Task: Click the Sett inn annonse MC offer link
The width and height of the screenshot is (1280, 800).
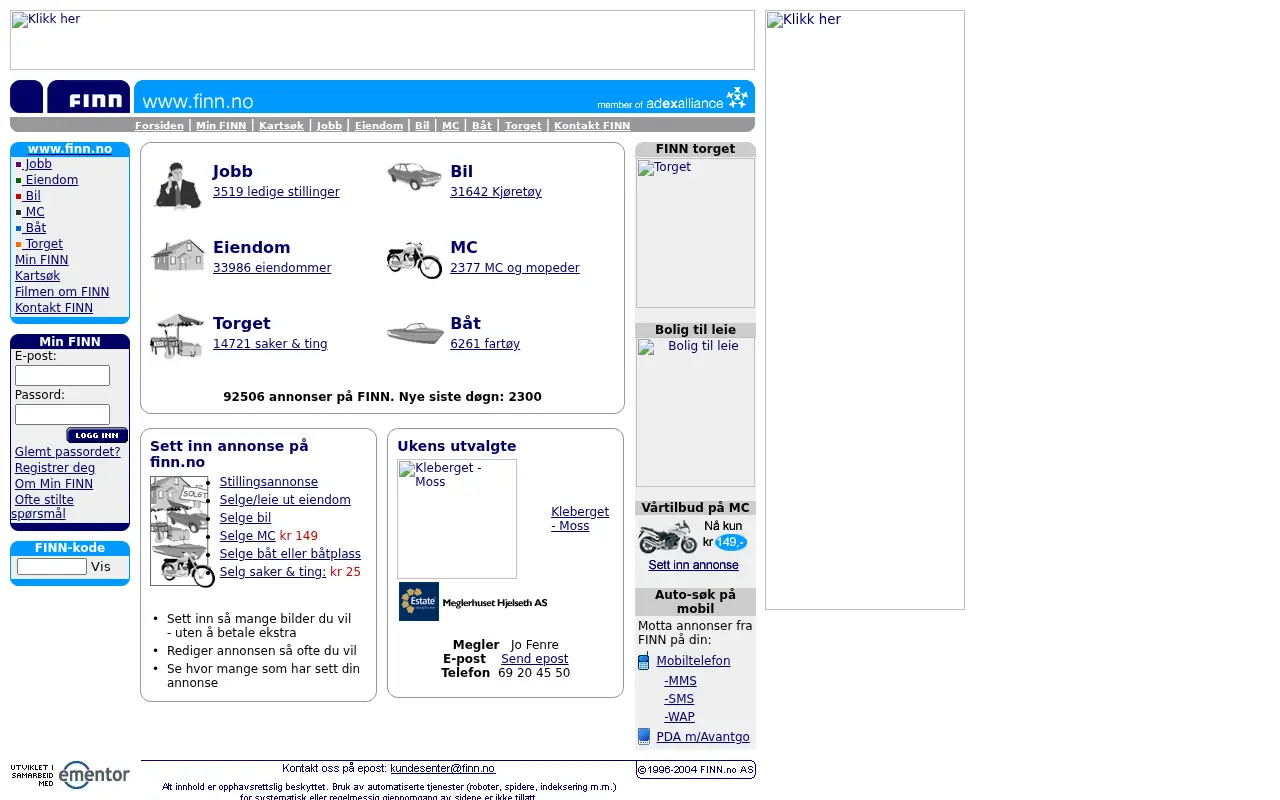Action: (x=693, y=565)
